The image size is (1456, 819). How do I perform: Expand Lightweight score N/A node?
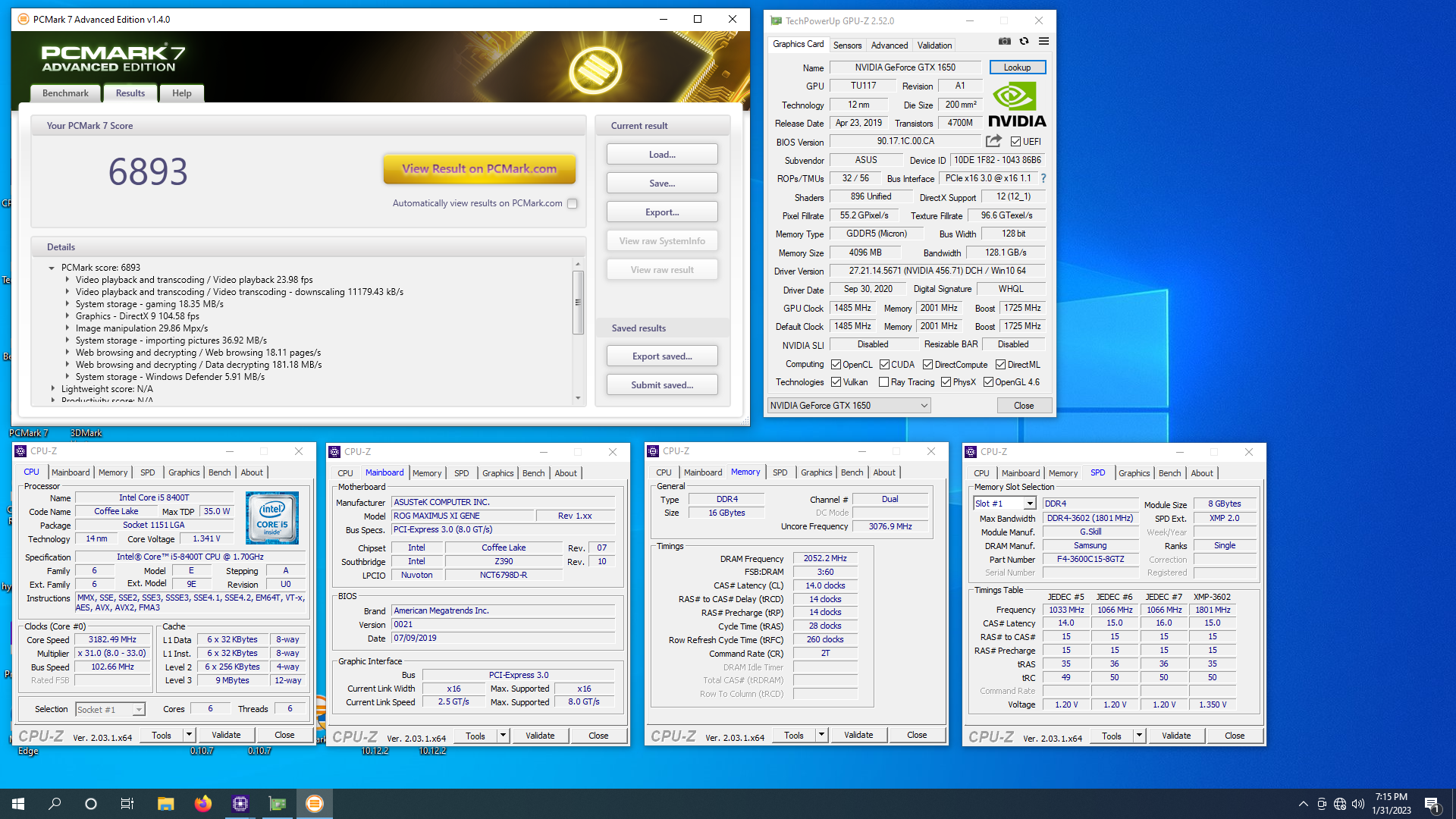tap(52, 389)
